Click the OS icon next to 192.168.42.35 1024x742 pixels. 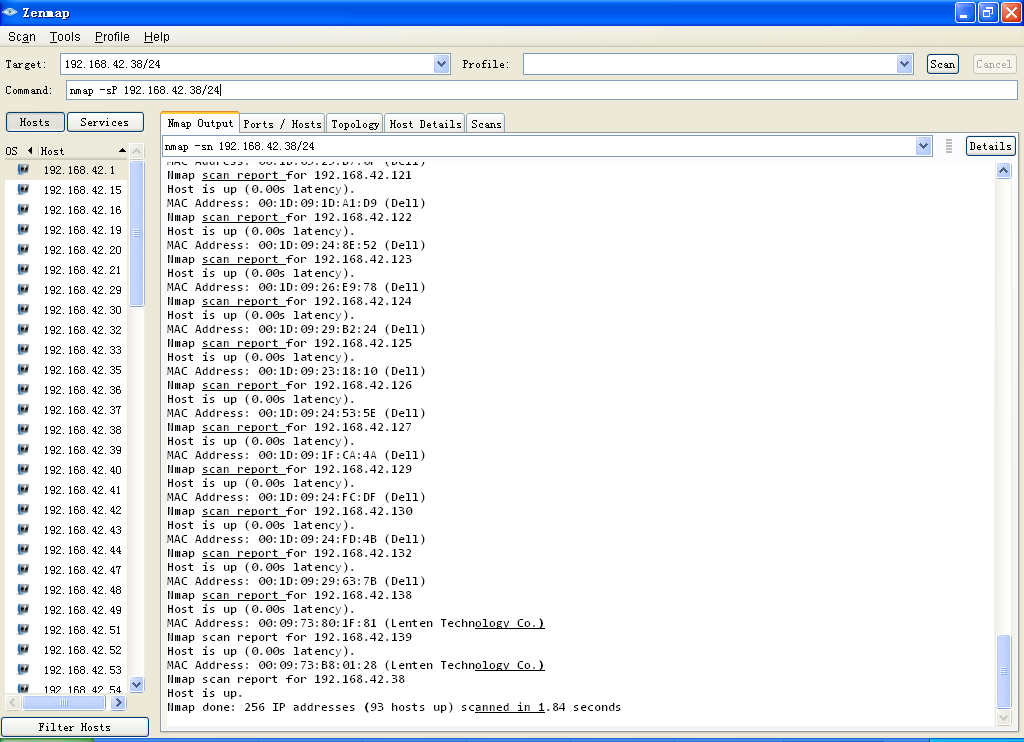click(x=23, y=370)
